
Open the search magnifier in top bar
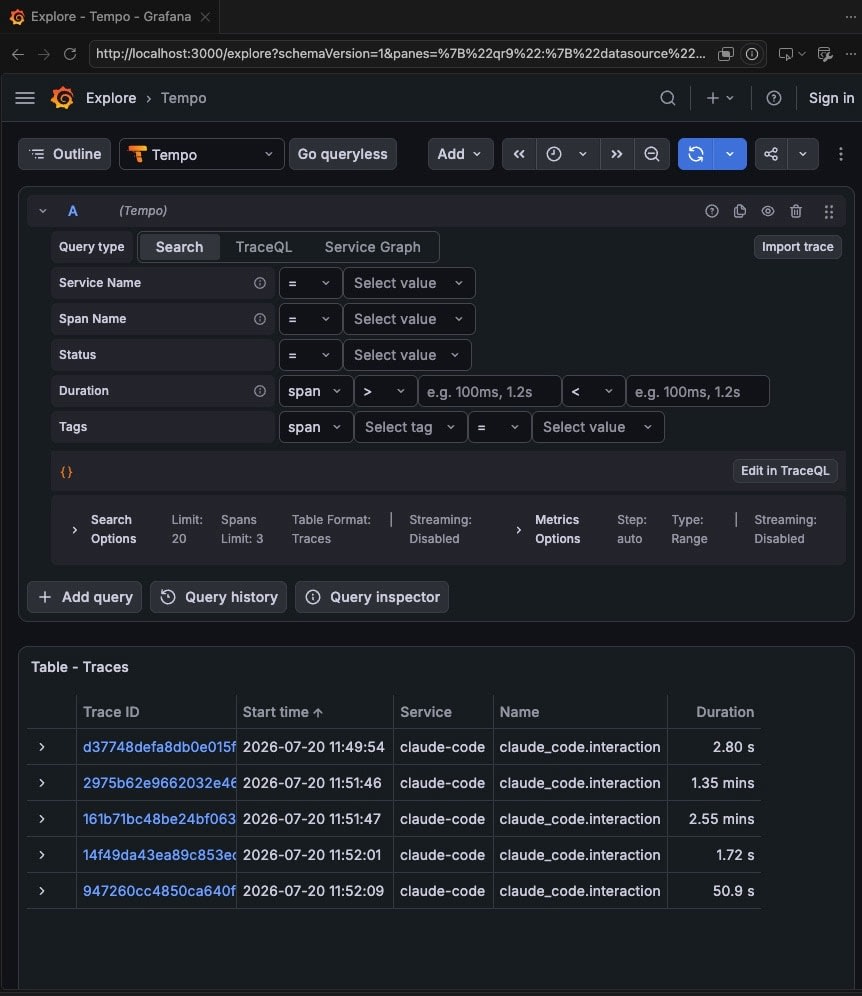[x=668, y=98]
